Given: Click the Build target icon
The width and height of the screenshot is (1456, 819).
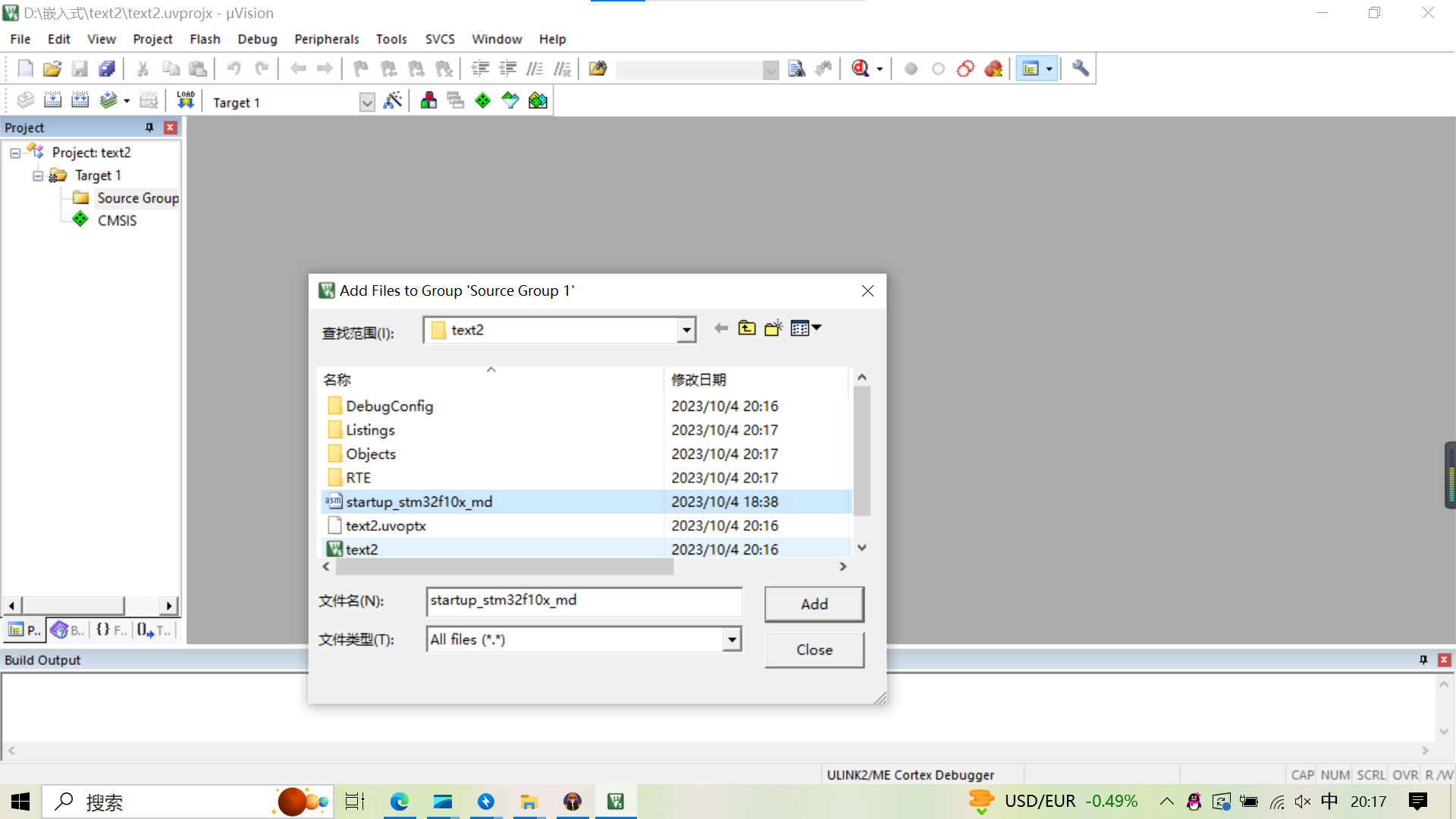Looking at the screenshot, I should [53, 100].
